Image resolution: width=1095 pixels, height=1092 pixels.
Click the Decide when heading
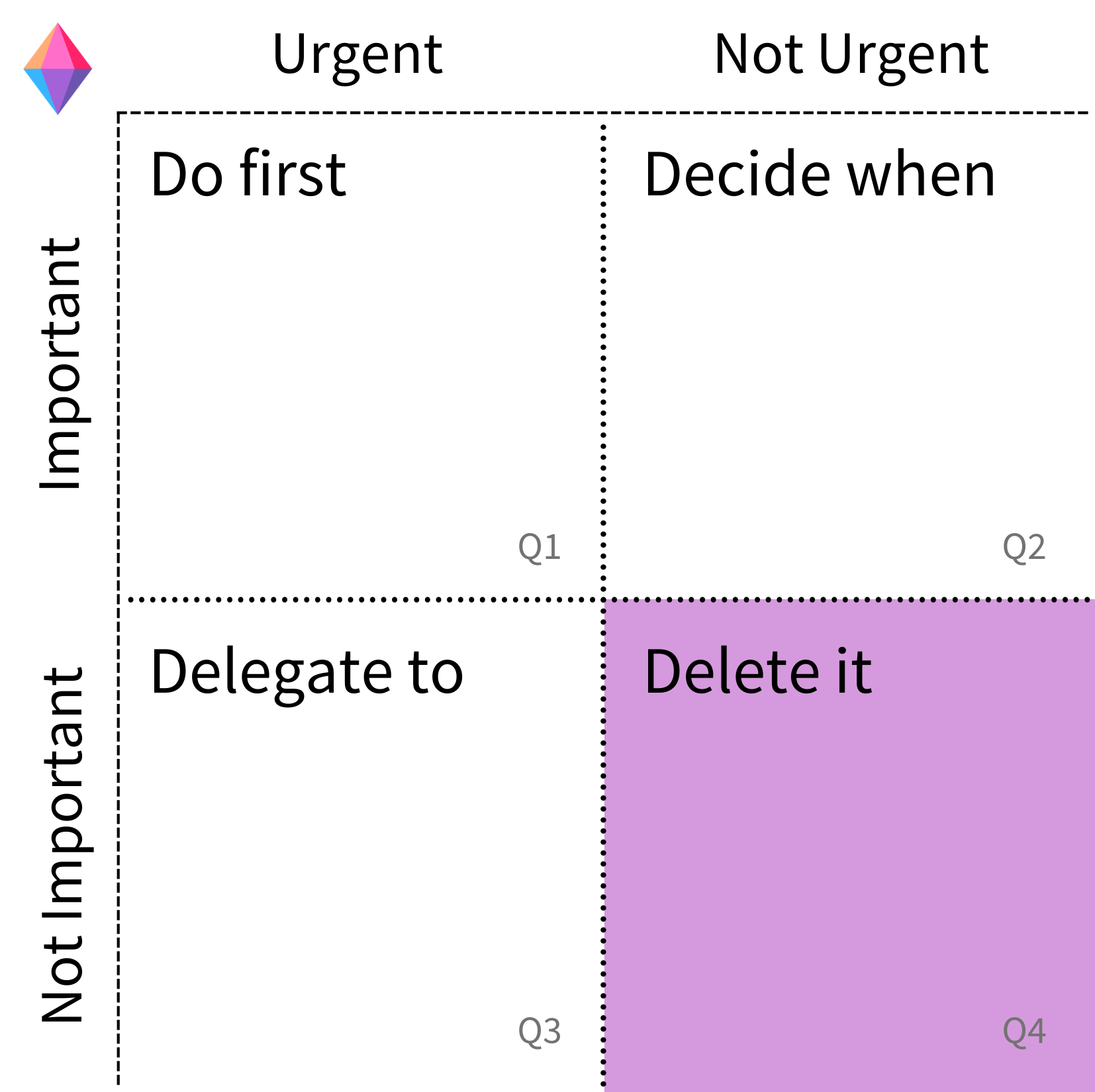[x=820, y=174]
